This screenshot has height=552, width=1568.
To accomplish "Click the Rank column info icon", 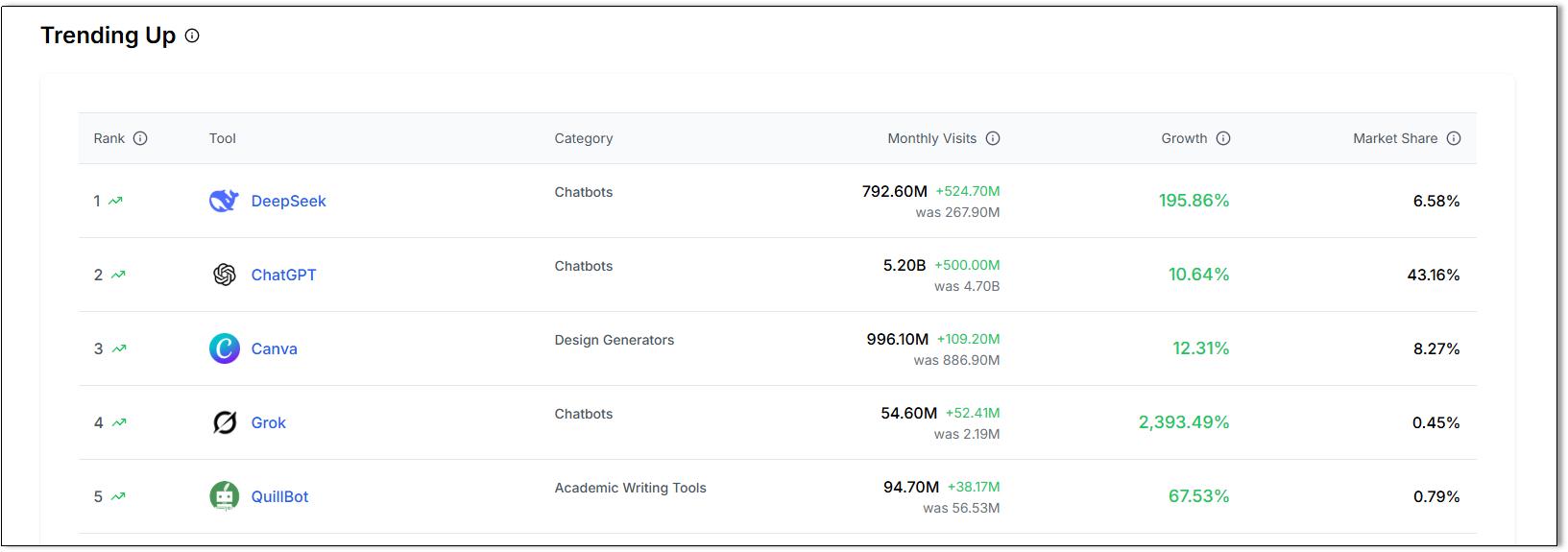I will (140, 138).
